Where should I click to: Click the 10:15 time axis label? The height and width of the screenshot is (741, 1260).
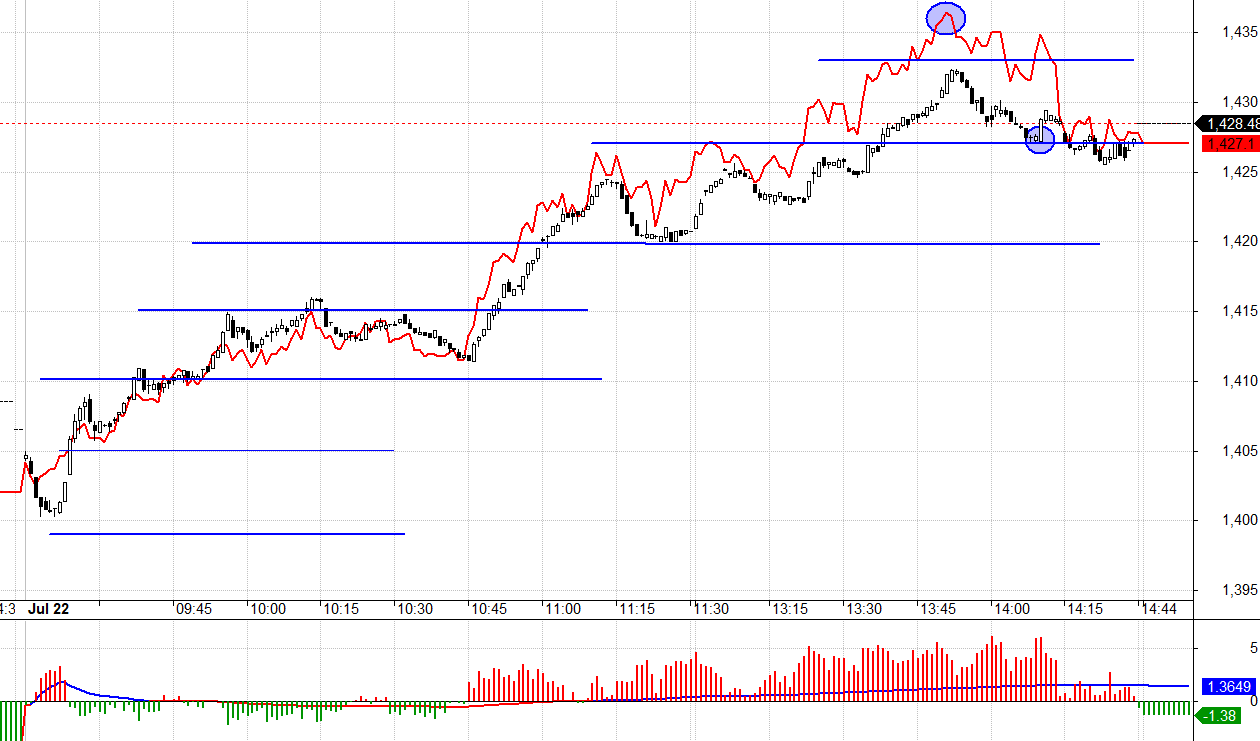click(341, 608)
